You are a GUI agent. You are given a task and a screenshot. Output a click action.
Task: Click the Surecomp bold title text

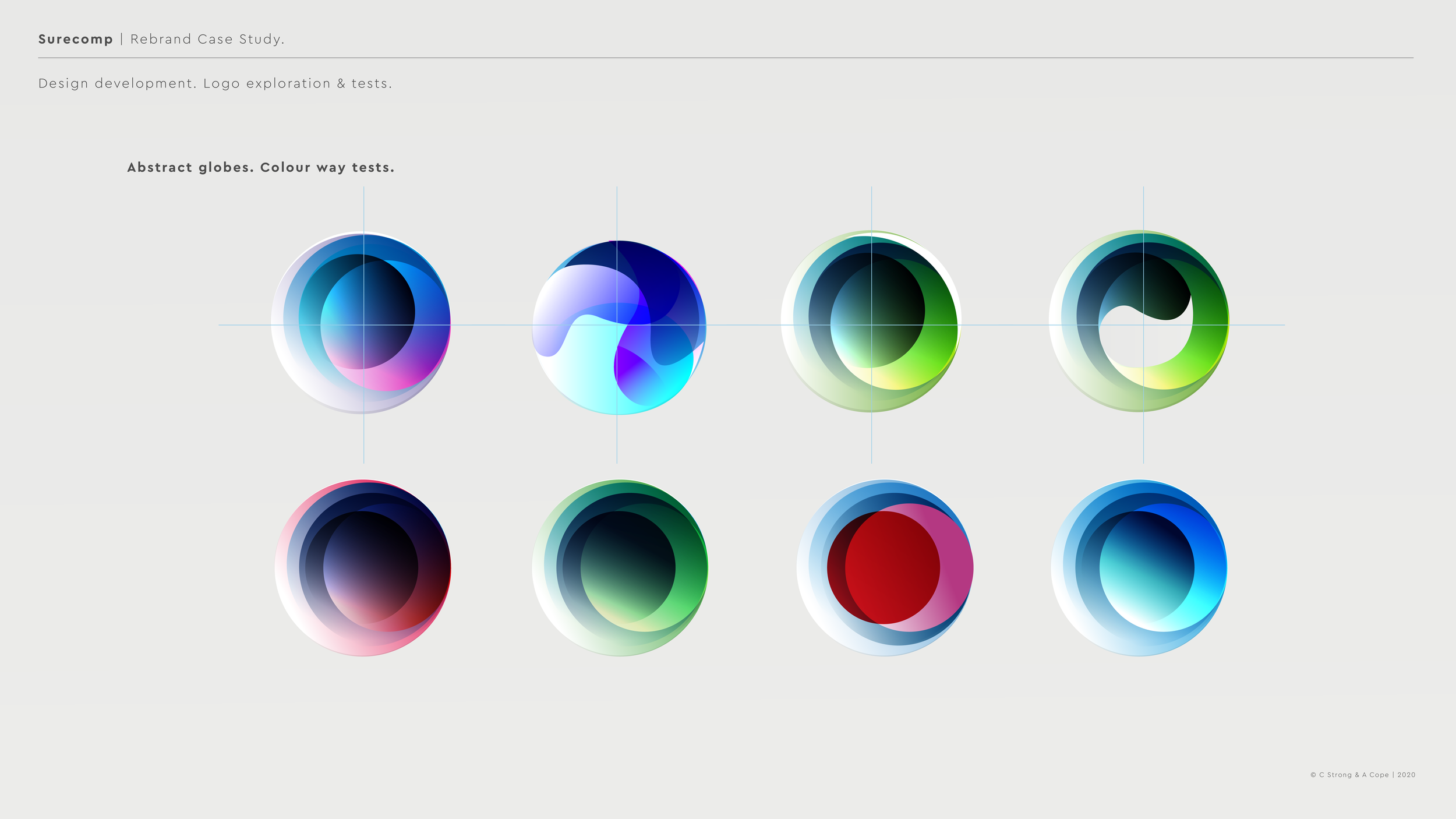[75, 39]
